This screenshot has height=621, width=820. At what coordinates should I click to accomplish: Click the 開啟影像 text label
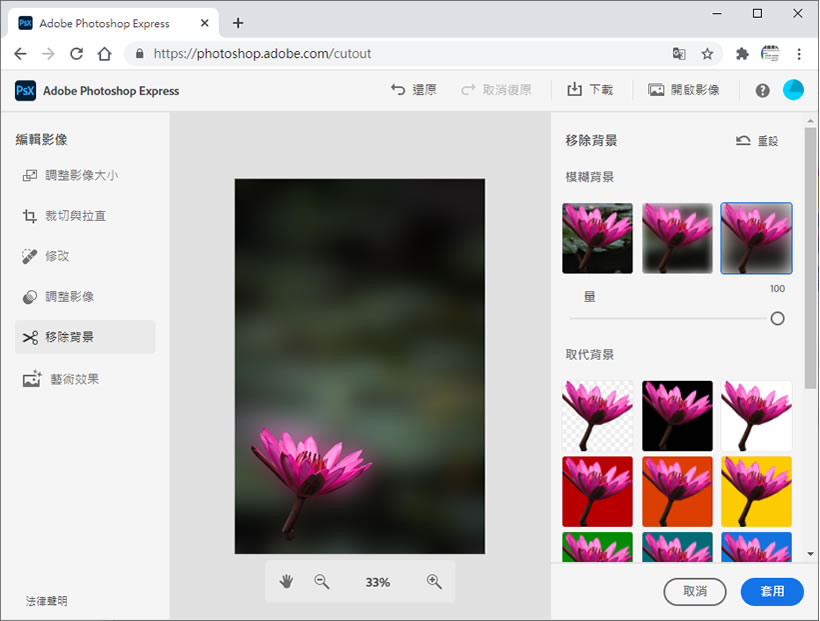click(x=695, y=90)
